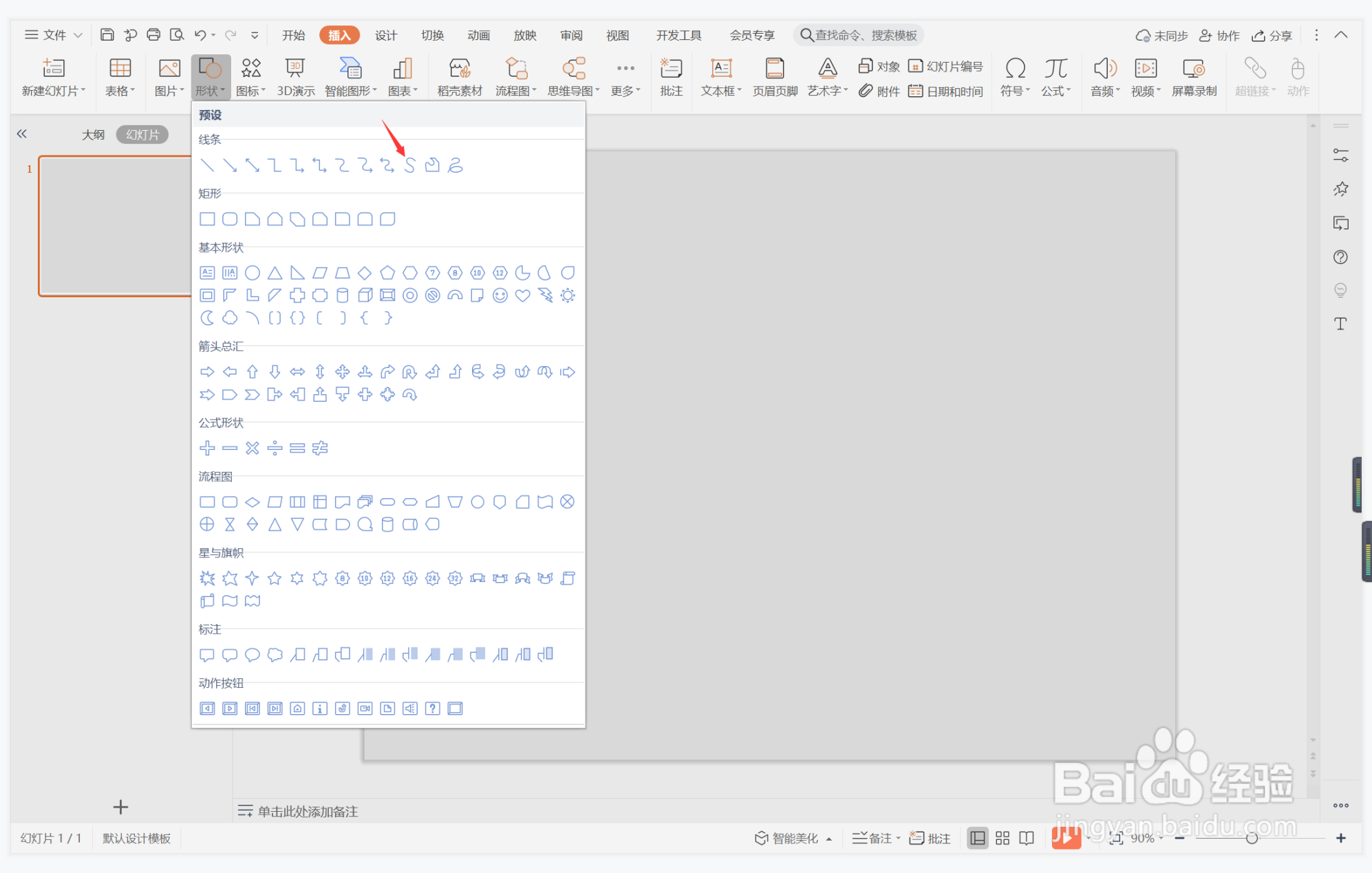This screenshot has width=1372, height=873.
Task: Choose the smiley face shape
Action: (500, 295)
